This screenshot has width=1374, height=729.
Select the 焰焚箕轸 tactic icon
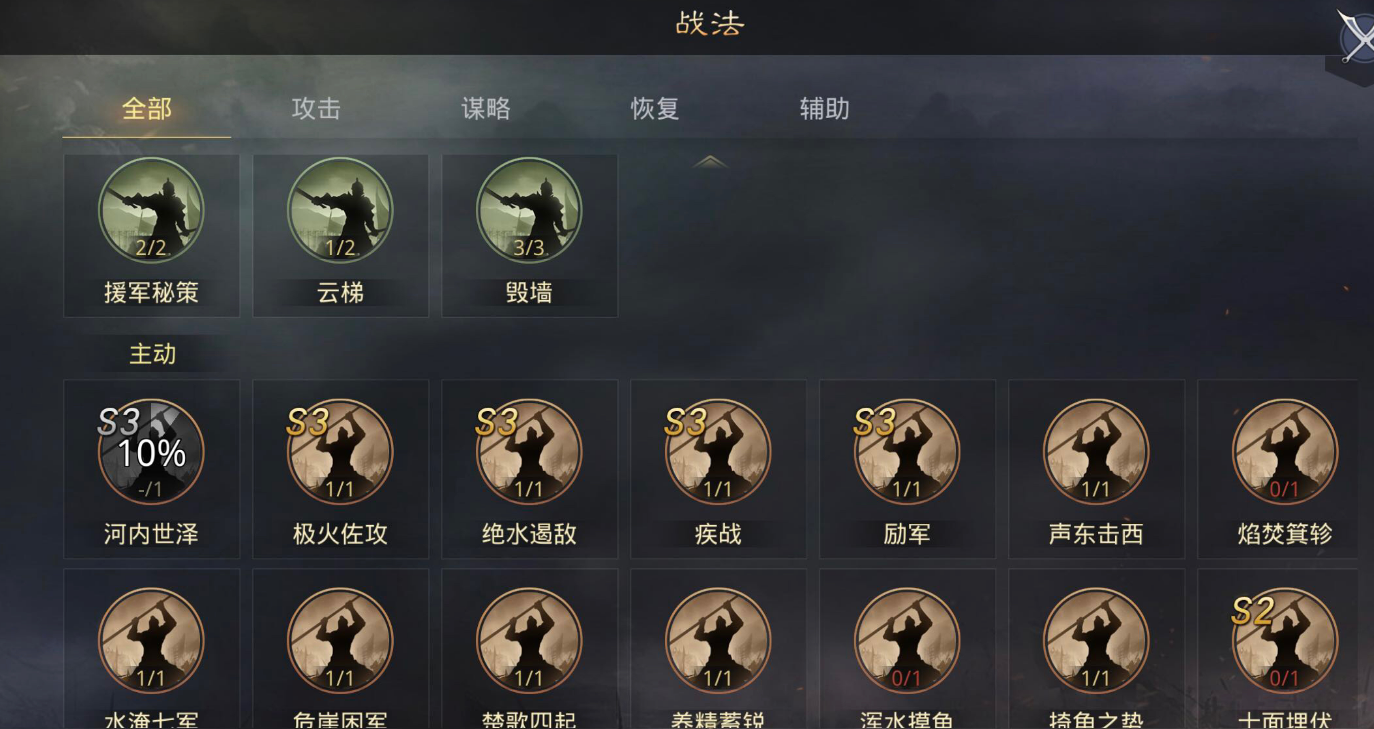click(1285, 452)
